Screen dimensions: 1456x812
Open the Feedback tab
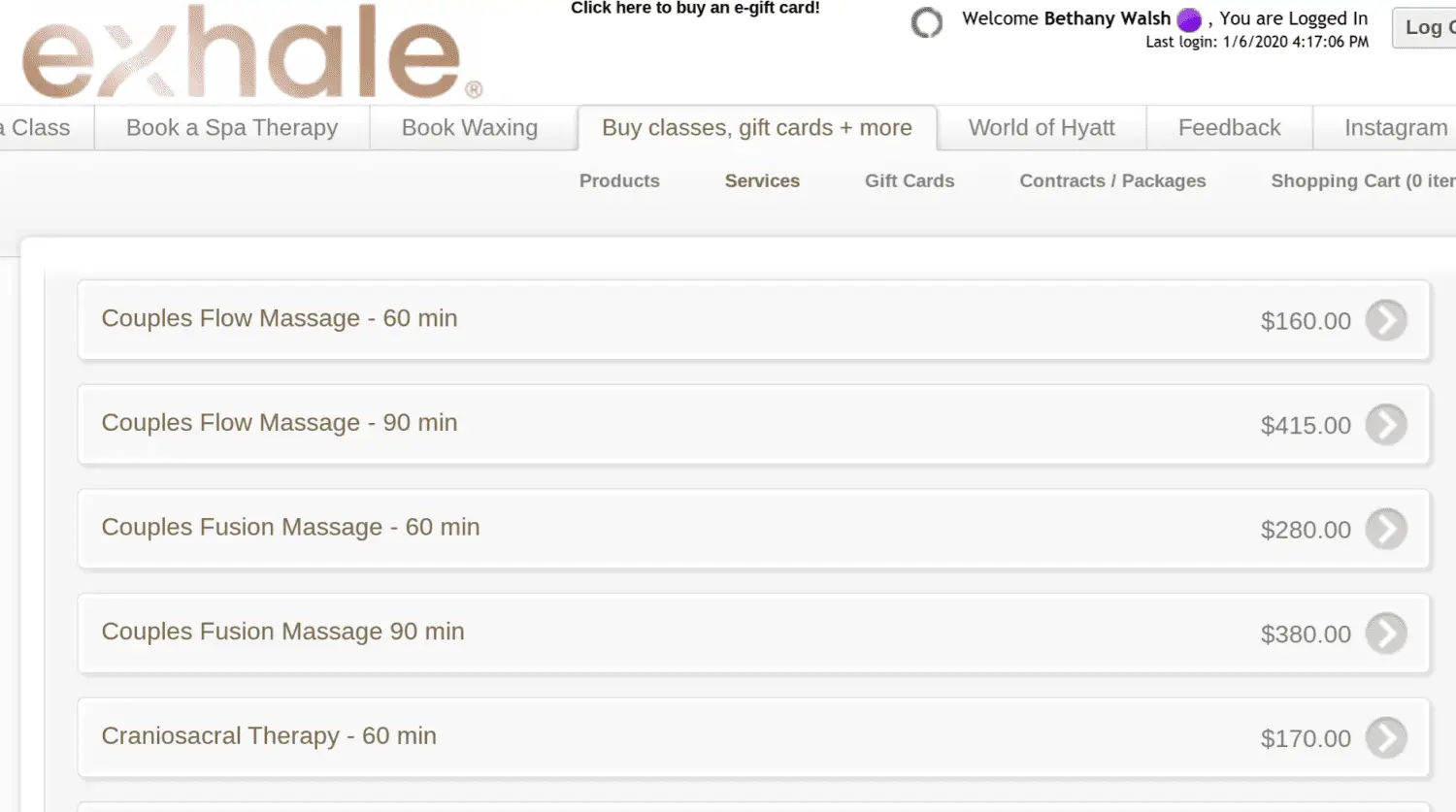[1229, 128]
